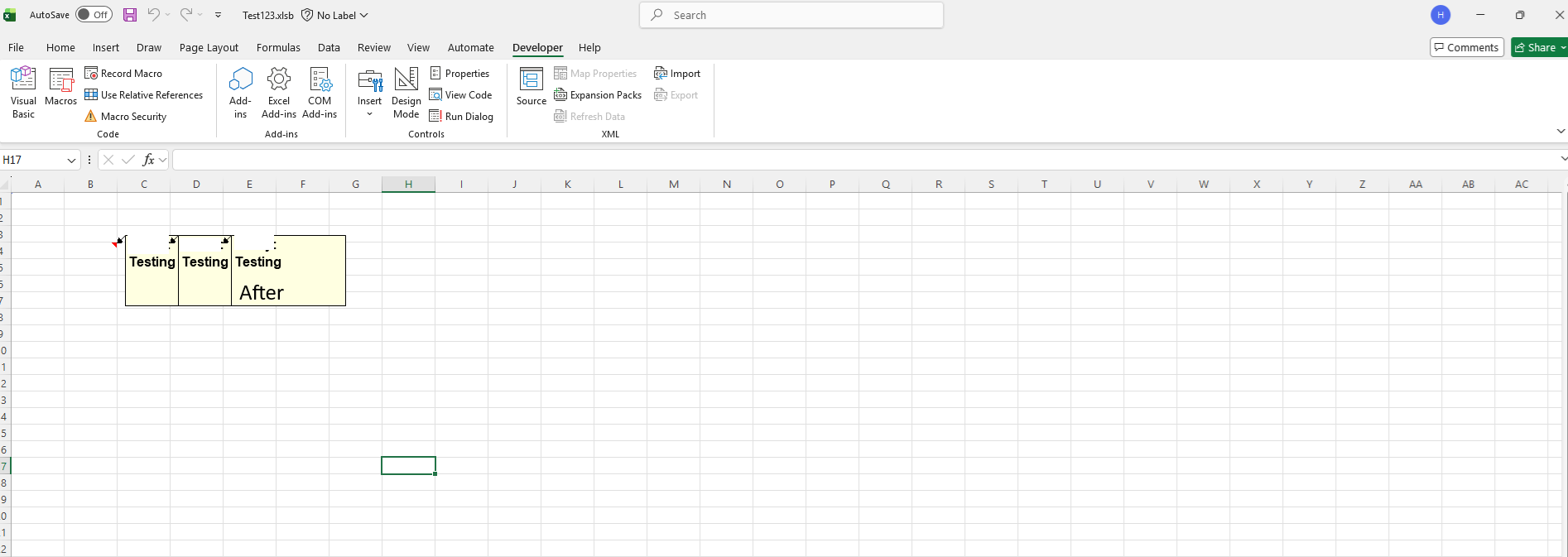
Task: Open the account profile H avatar
Action: coord(1441,15)
